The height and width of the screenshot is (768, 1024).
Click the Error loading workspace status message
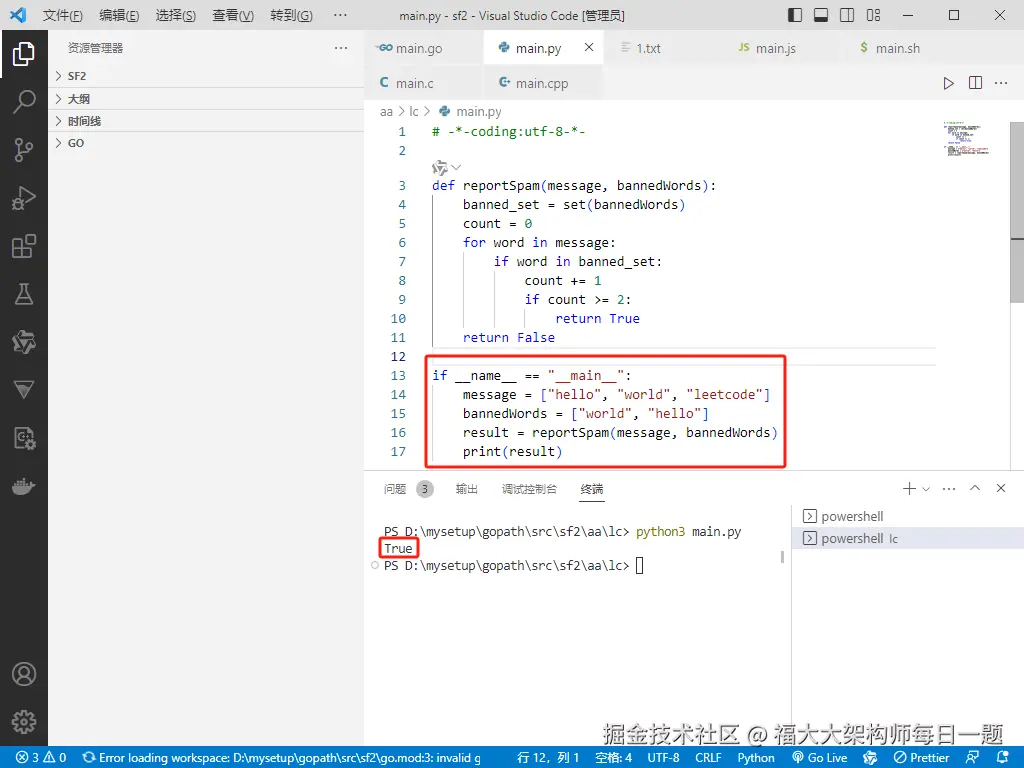(x=281, y=758)
